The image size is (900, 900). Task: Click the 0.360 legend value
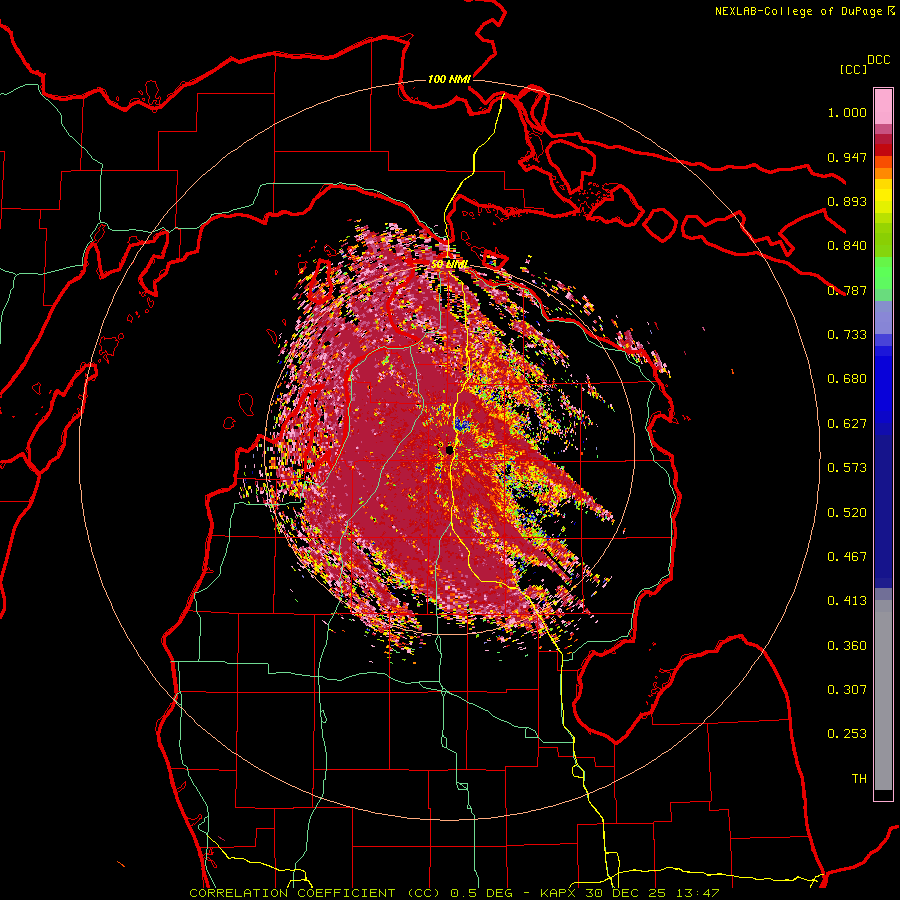(x=847, y=646)
